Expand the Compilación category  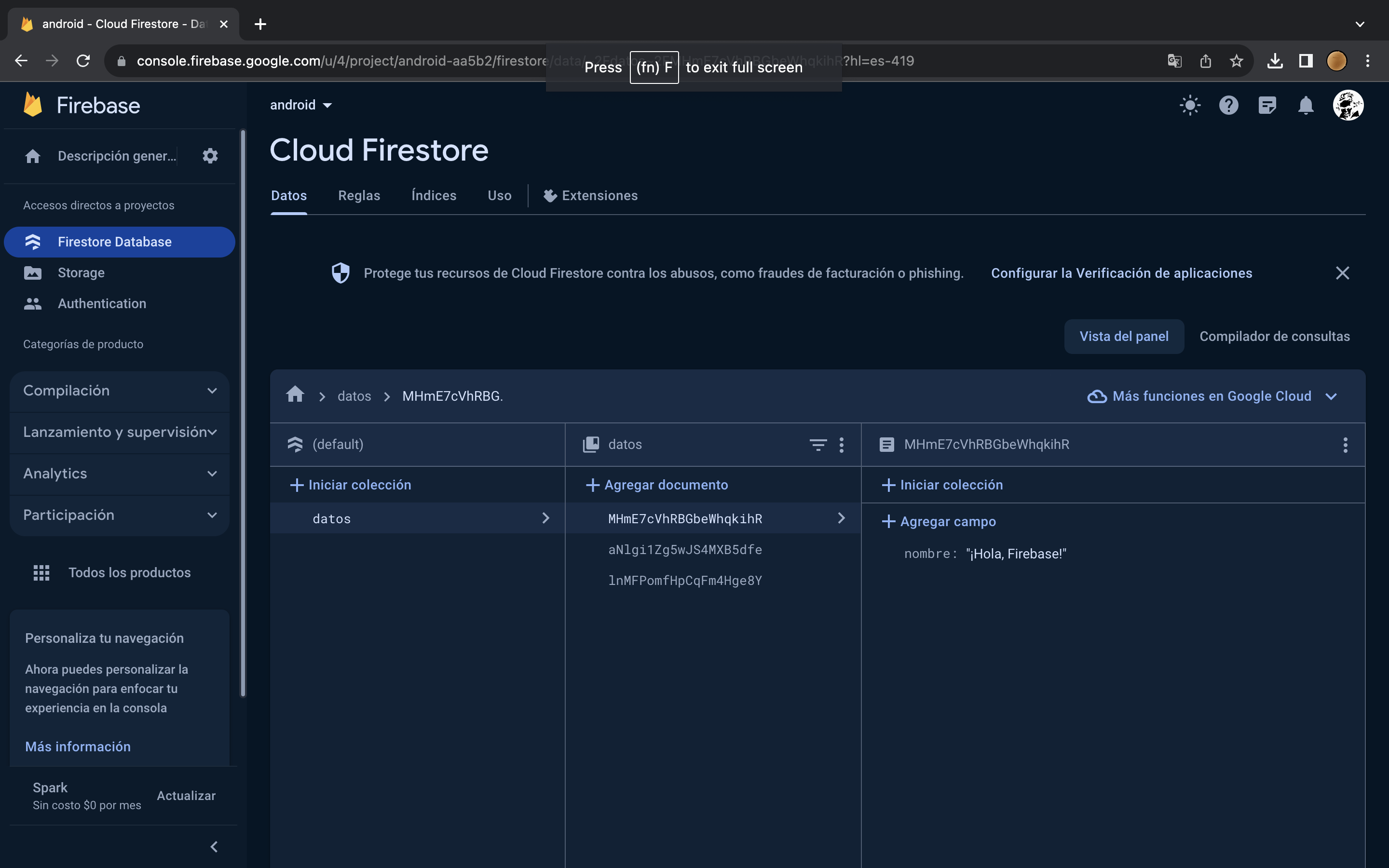(x=120, y=391)
